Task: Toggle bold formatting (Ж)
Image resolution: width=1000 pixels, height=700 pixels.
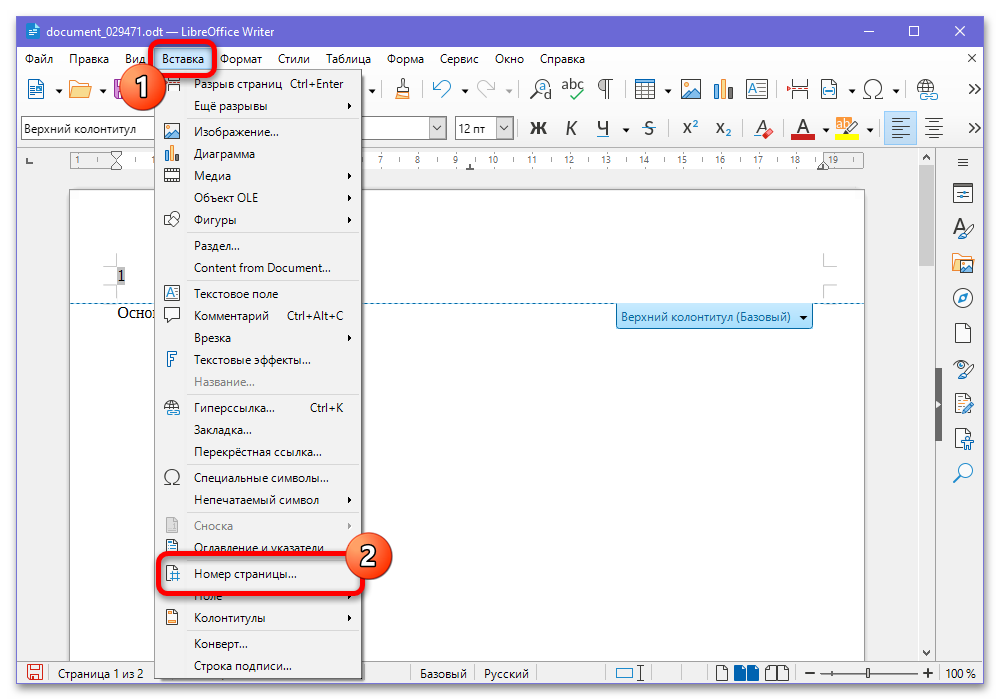Action: (x=538, y=129)
